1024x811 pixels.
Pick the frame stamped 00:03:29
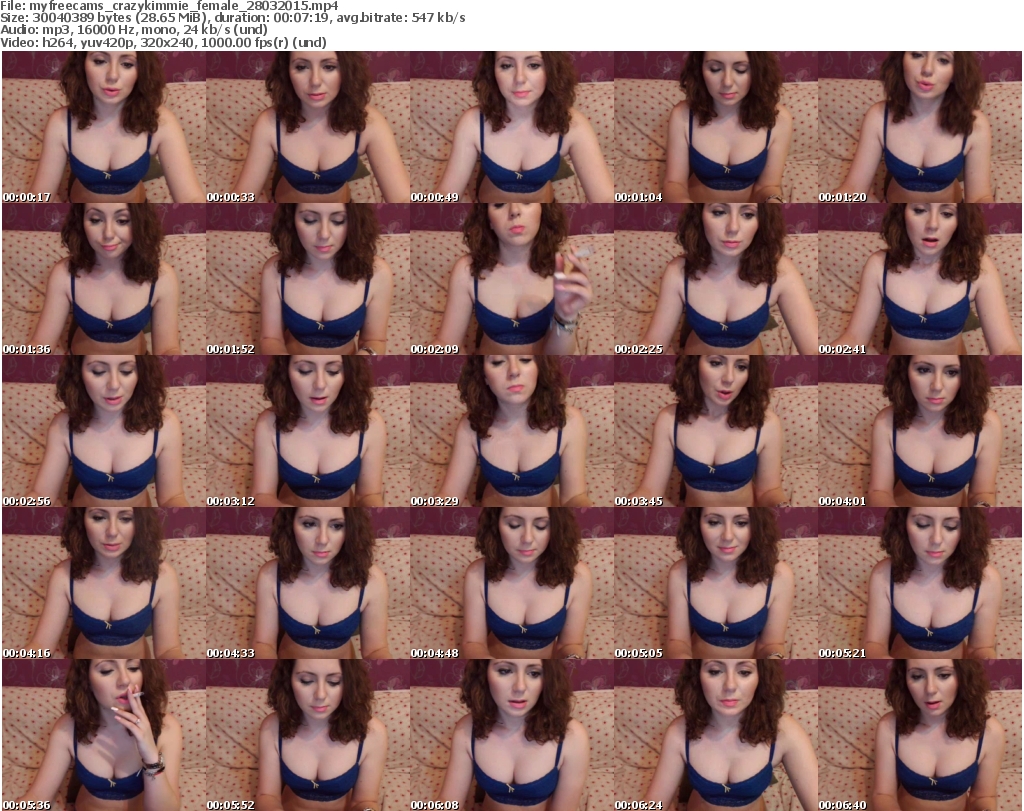tap(511, 431)
